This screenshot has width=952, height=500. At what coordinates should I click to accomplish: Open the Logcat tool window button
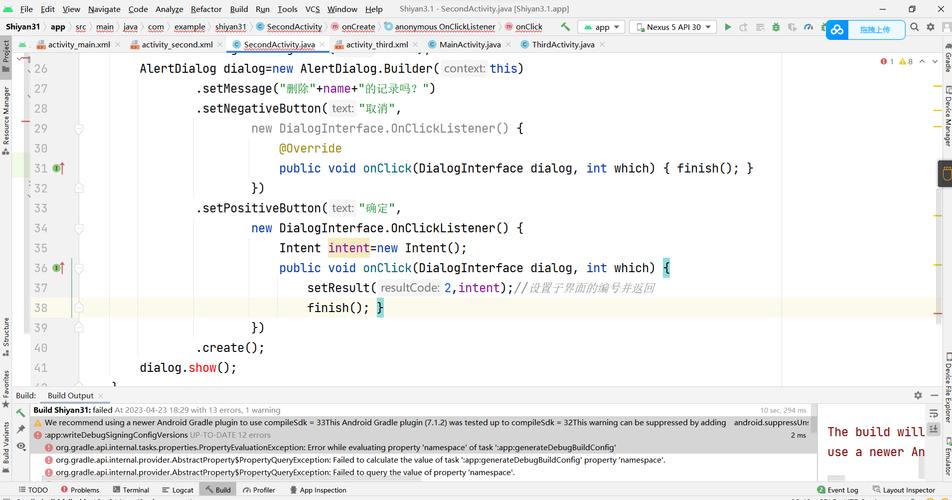pos(177,490)
